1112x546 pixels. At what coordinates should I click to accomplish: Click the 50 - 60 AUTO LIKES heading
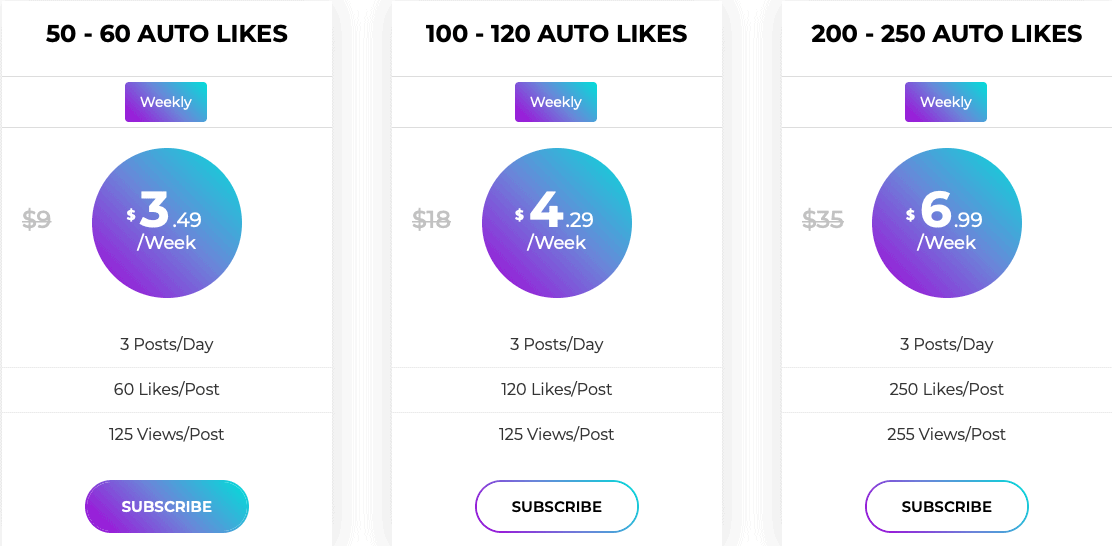pos(167,33)
